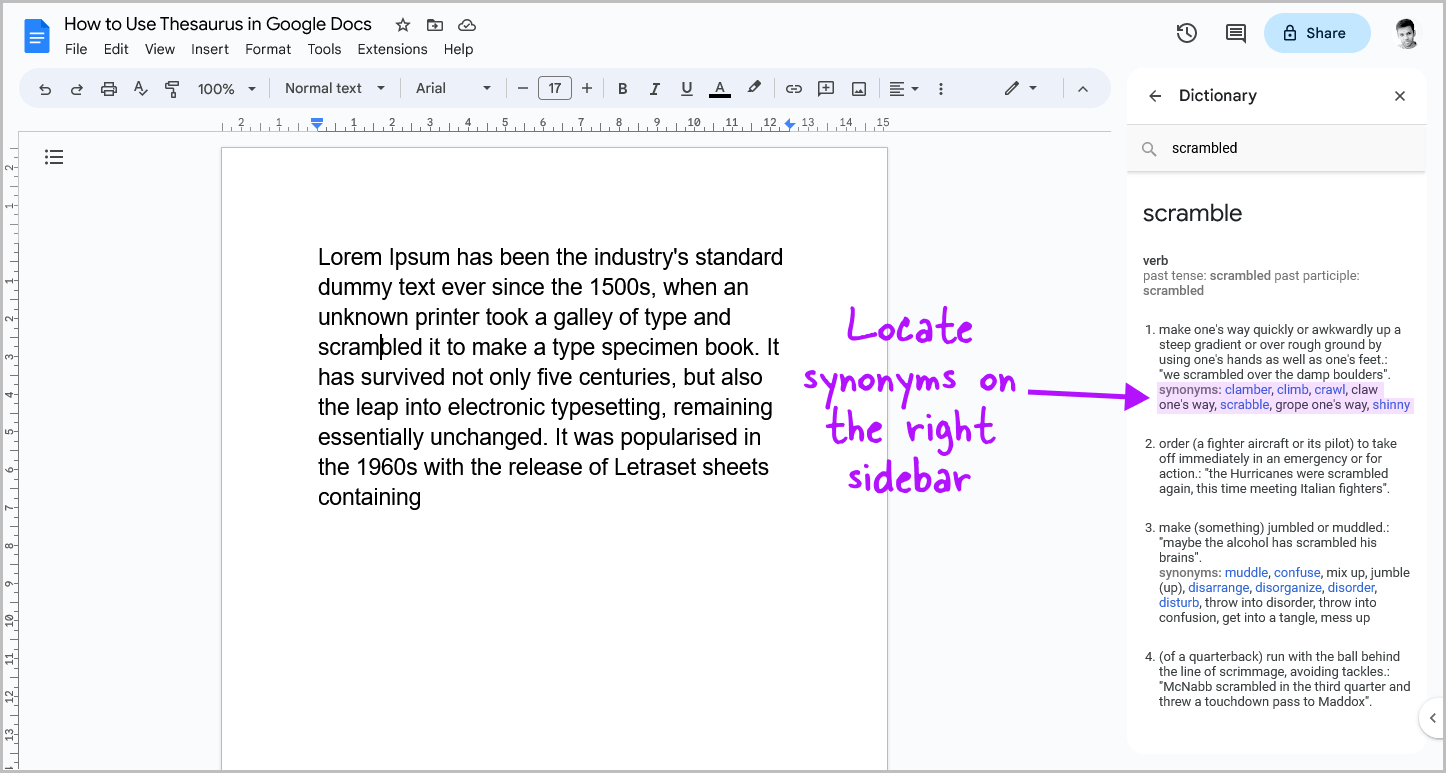Screen dimensions: 1446x773
Task: Select the Paint format tool
Action: pos(172,88)
